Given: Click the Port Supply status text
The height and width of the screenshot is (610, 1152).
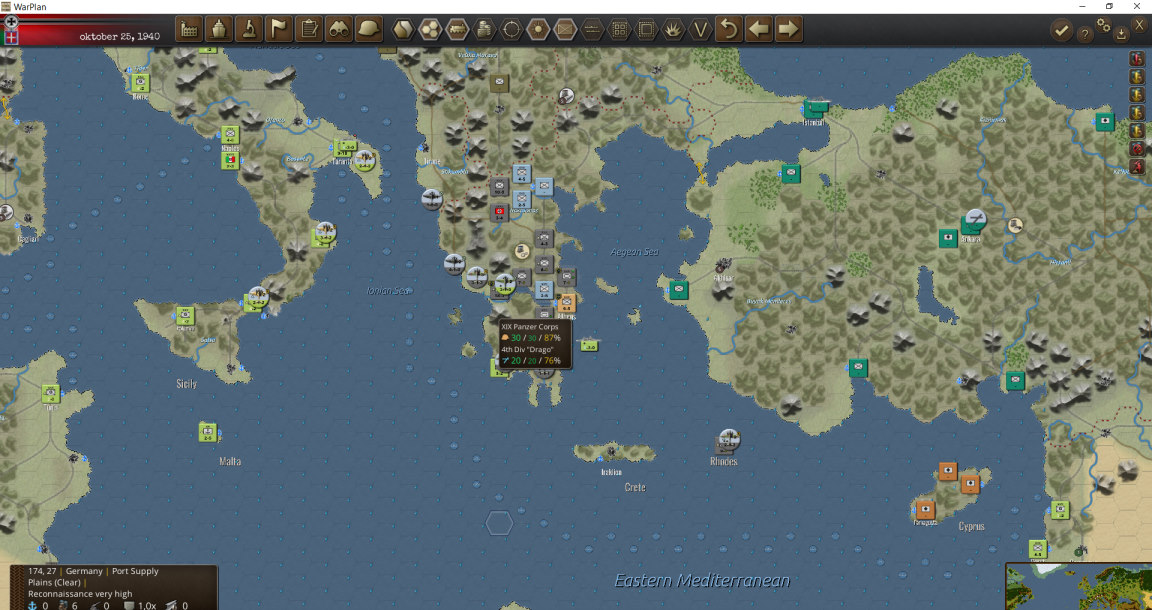Looking at the screenshot, I should (135, 571).
